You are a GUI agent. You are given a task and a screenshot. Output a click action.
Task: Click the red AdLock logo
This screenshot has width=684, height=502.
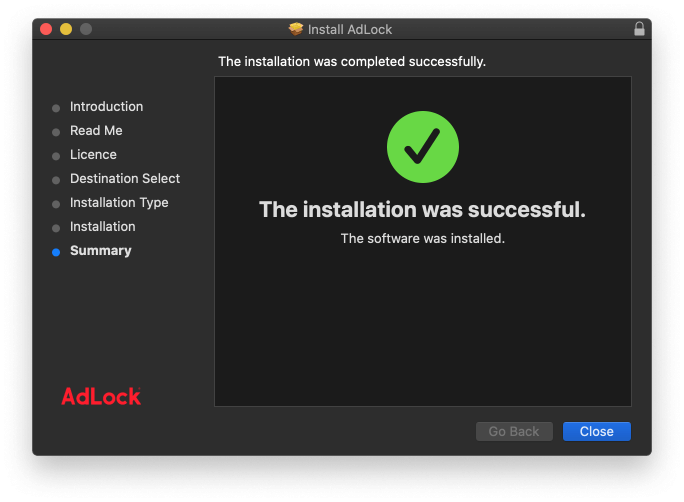tap(101, 396)
